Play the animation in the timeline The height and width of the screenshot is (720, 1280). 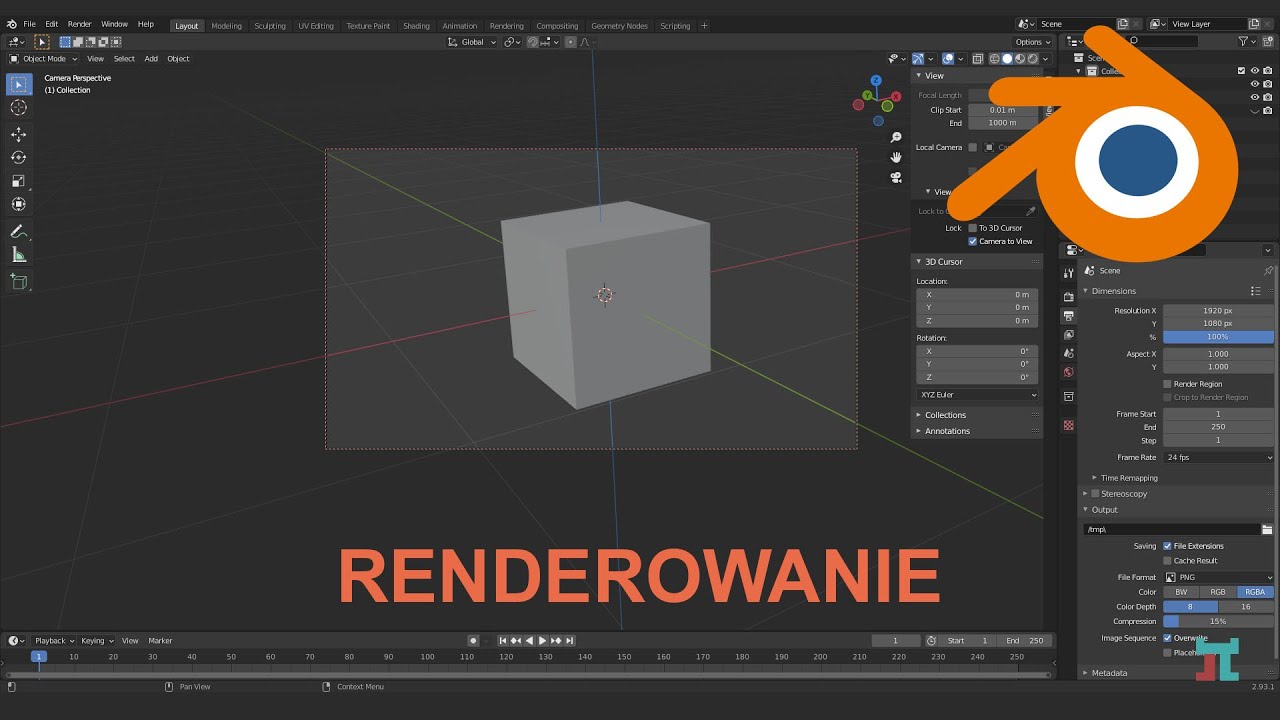tap(542, 640)
